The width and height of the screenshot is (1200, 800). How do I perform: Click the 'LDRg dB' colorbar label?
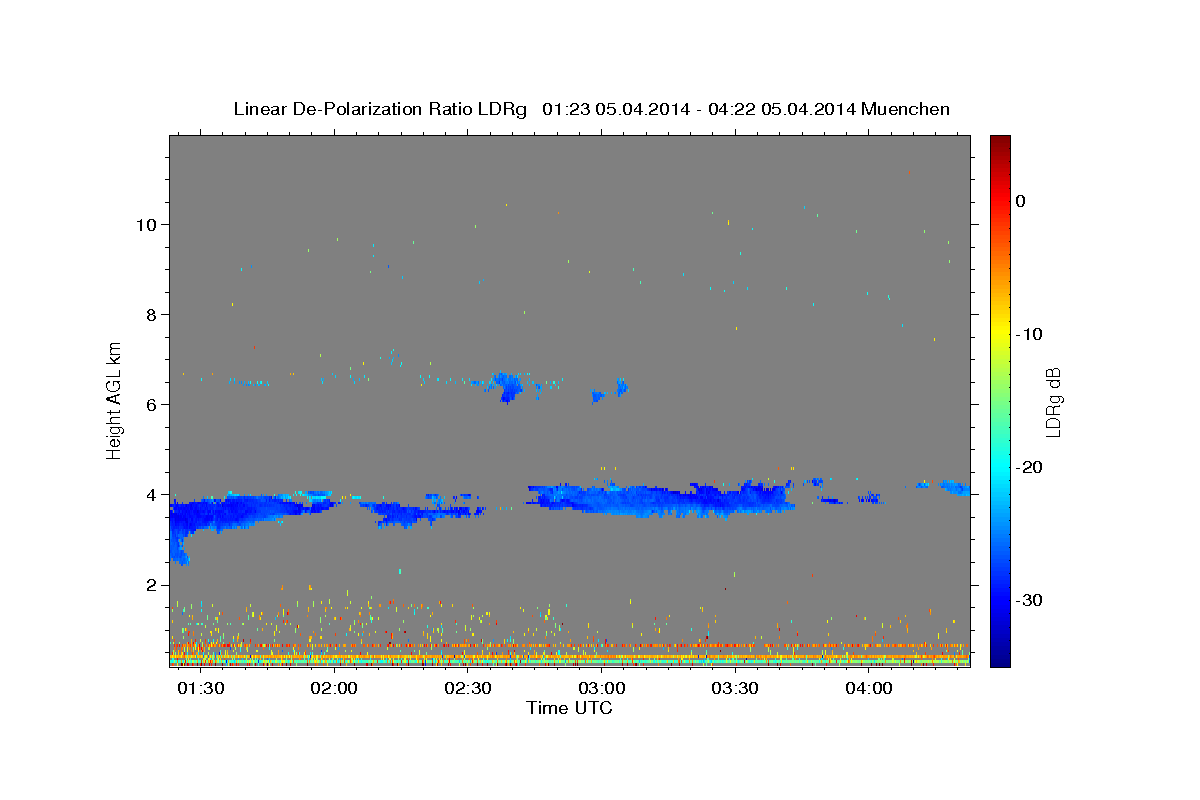1052,402
